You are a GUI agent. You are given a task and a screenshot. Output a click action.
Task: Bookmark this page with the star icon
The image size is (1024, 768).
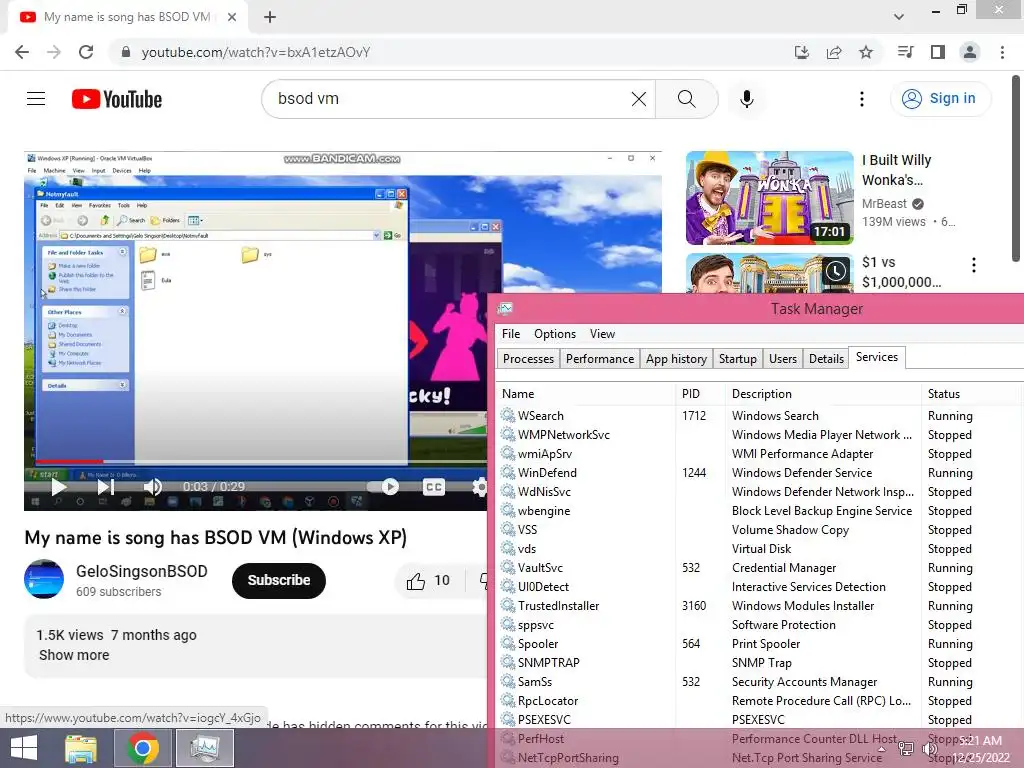866,52
